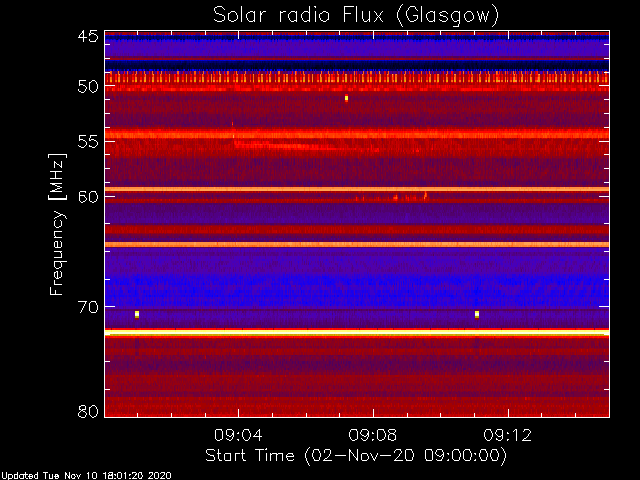Click the left yellow spot just below 70 MHz
This screenshot has height=480, width=640.
click(x=137, y=314)
